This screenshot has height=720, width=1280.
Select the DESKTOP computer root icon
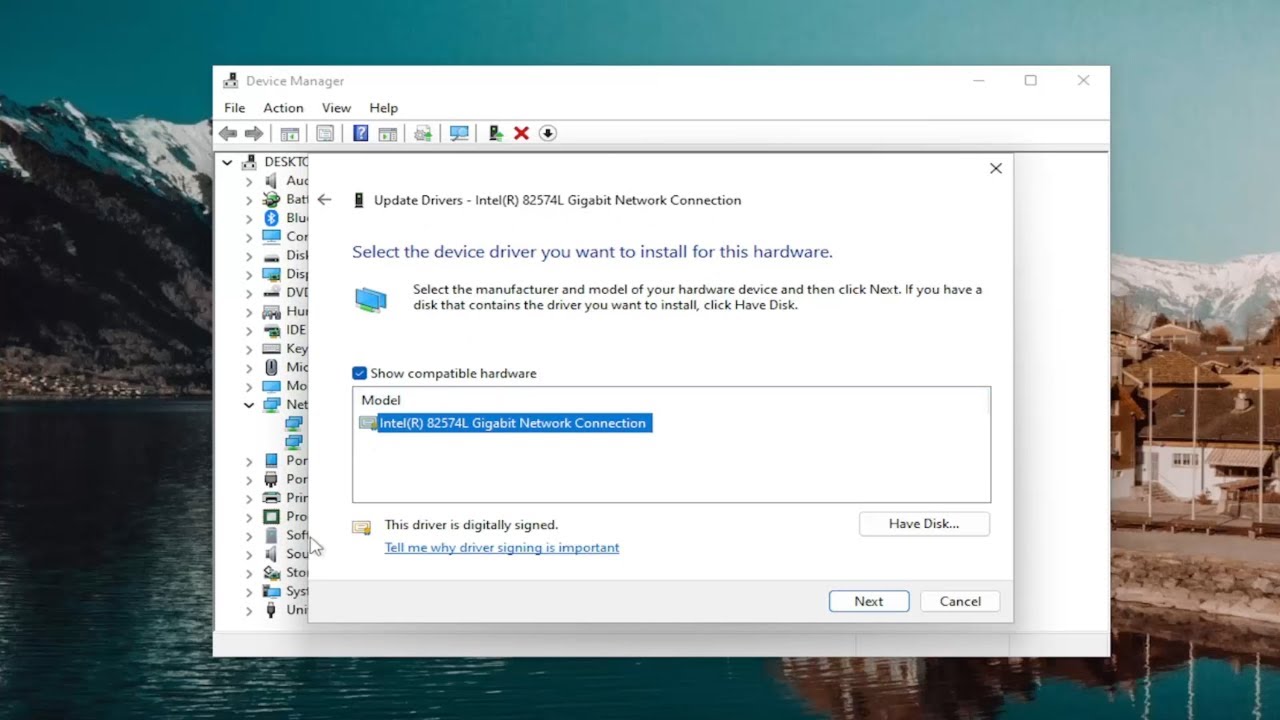[249, 161]
